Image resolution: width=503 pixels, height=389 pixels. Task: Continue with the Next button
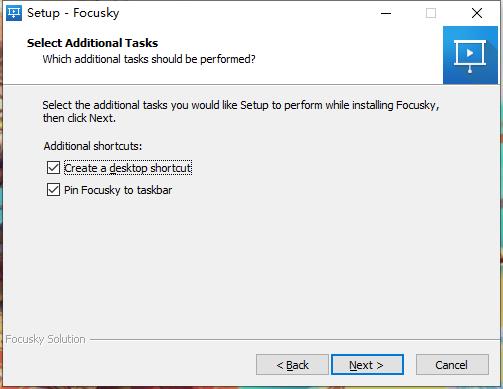coord(367,365)
